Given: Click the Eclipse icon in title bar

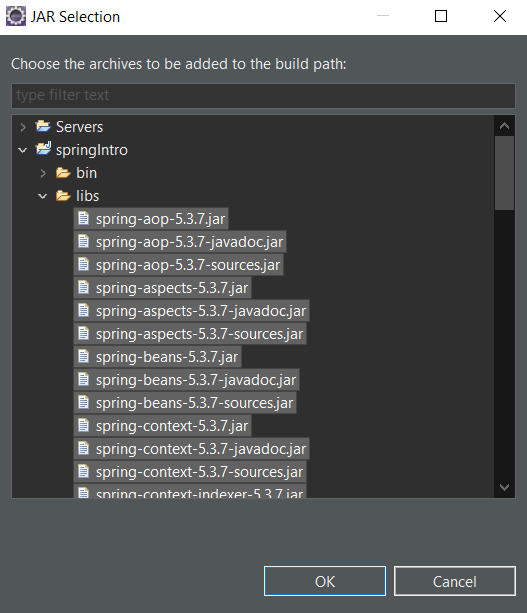Looking at the screenshot, I should (x=16, y=16).
